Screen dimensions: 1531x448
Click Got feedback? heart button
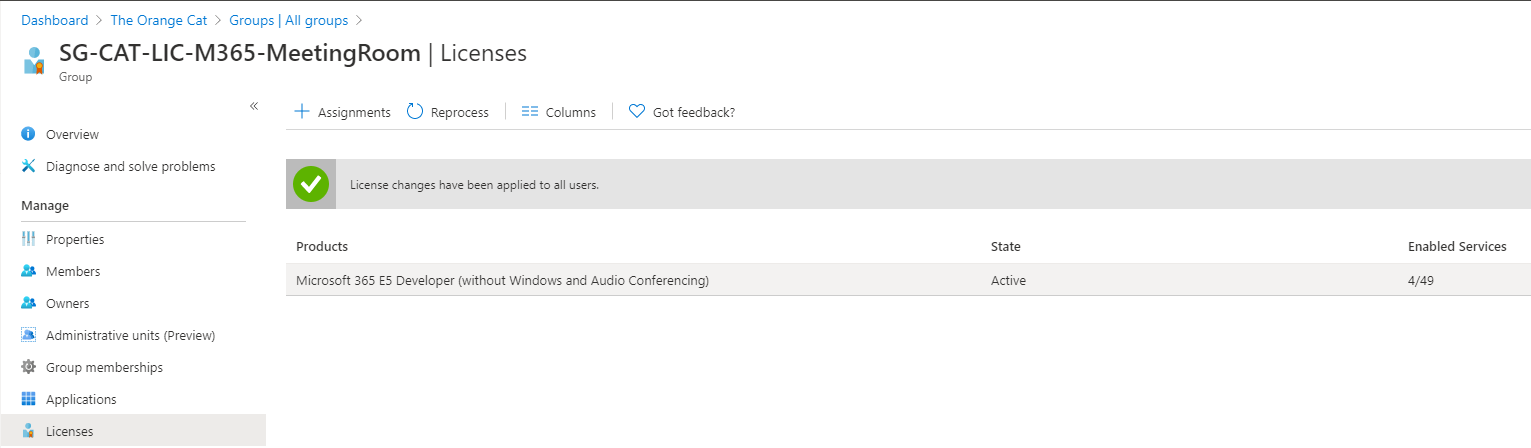(x=682, y=112)
